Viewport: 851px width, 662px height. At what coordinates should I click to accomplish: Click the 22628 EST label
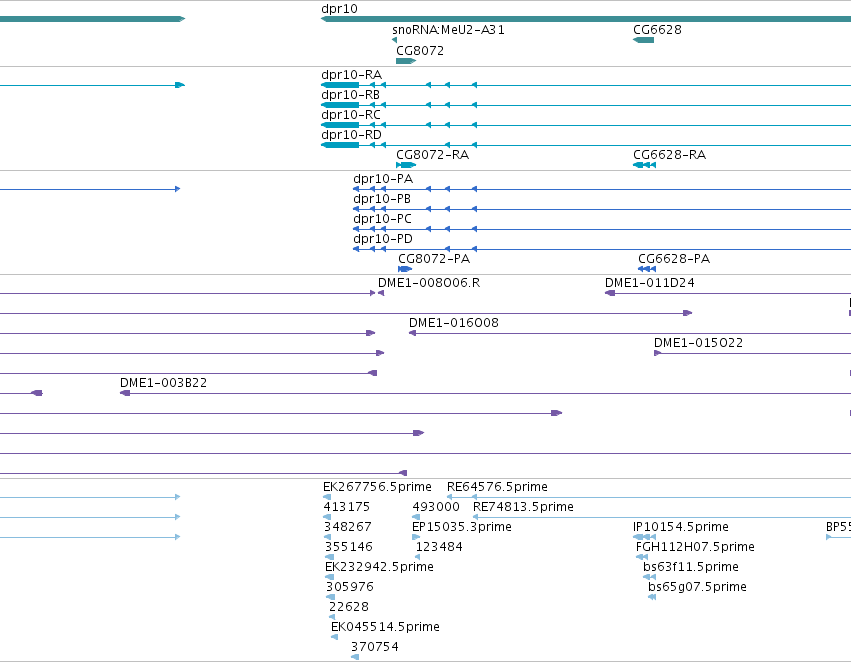tap(349, 607)
